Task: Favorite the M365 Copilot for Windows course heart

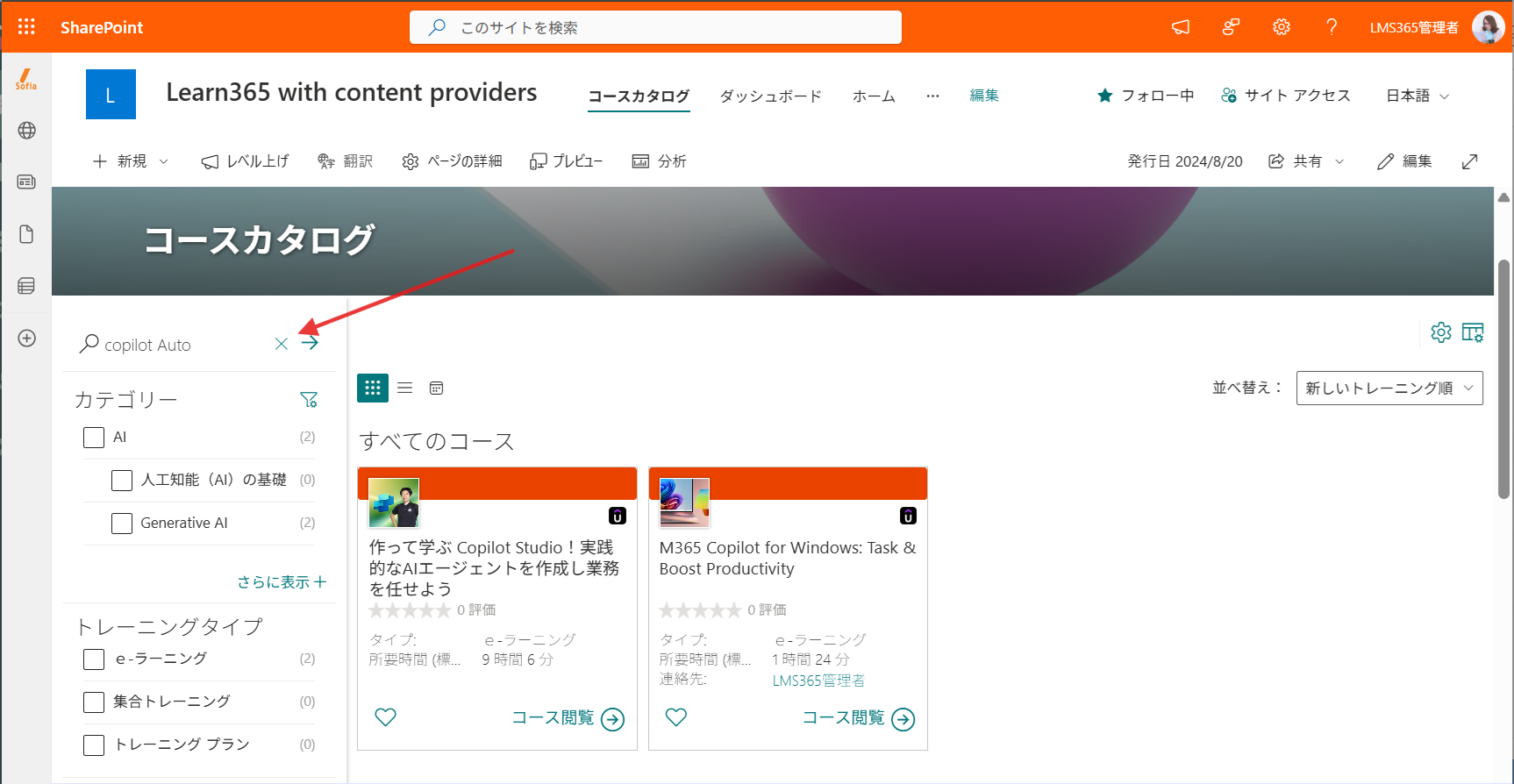Action: click(676, 717)
